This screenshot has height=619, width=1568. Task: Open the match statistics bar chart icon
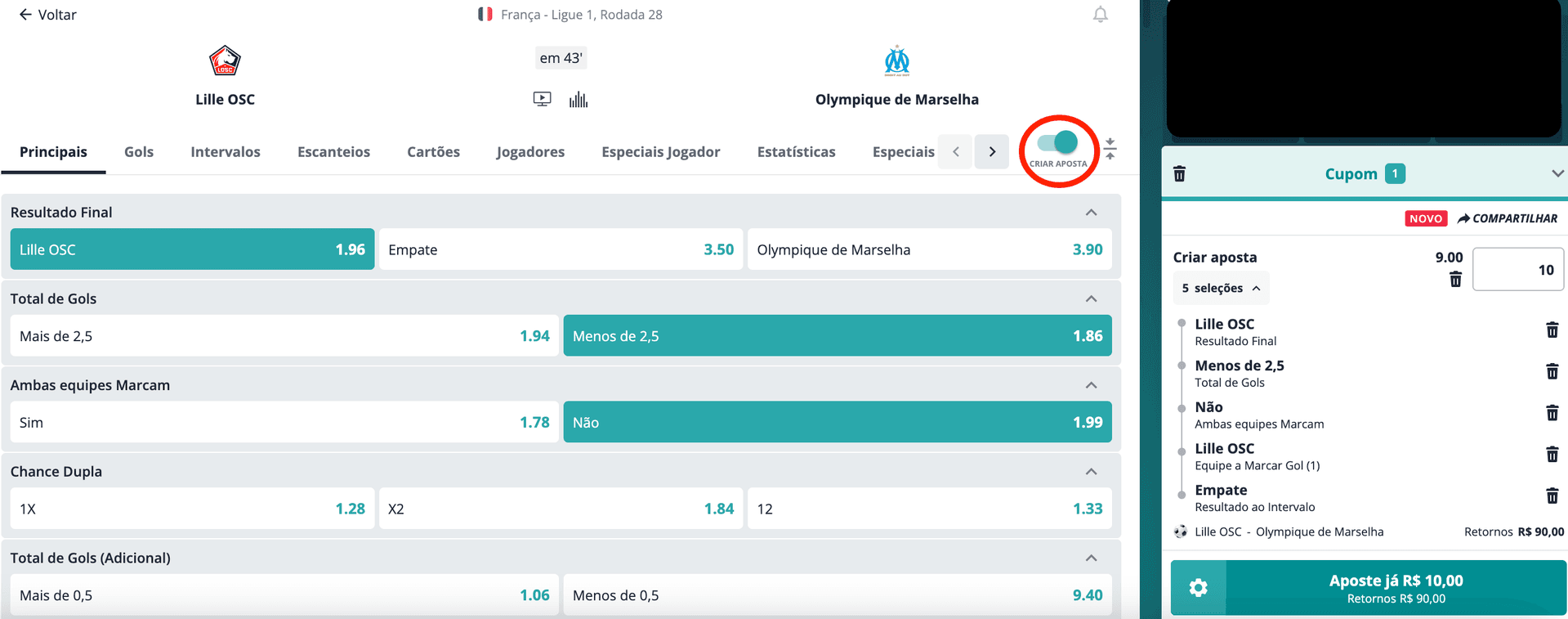pos(579,100)
